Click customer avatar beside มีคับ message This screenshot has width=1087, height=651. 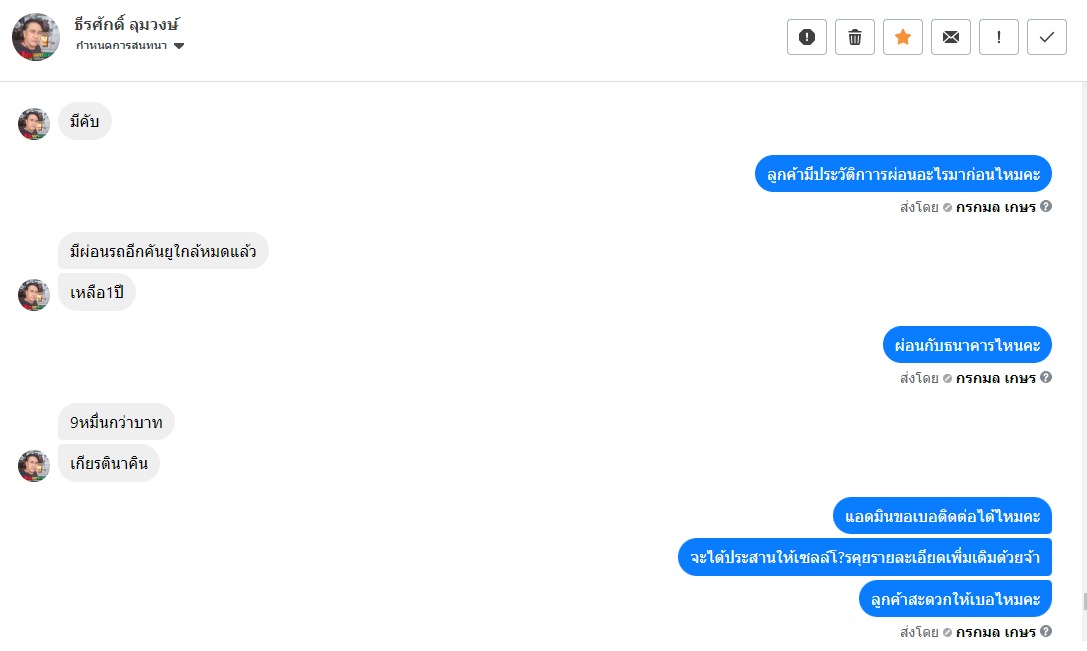[34, 124]
